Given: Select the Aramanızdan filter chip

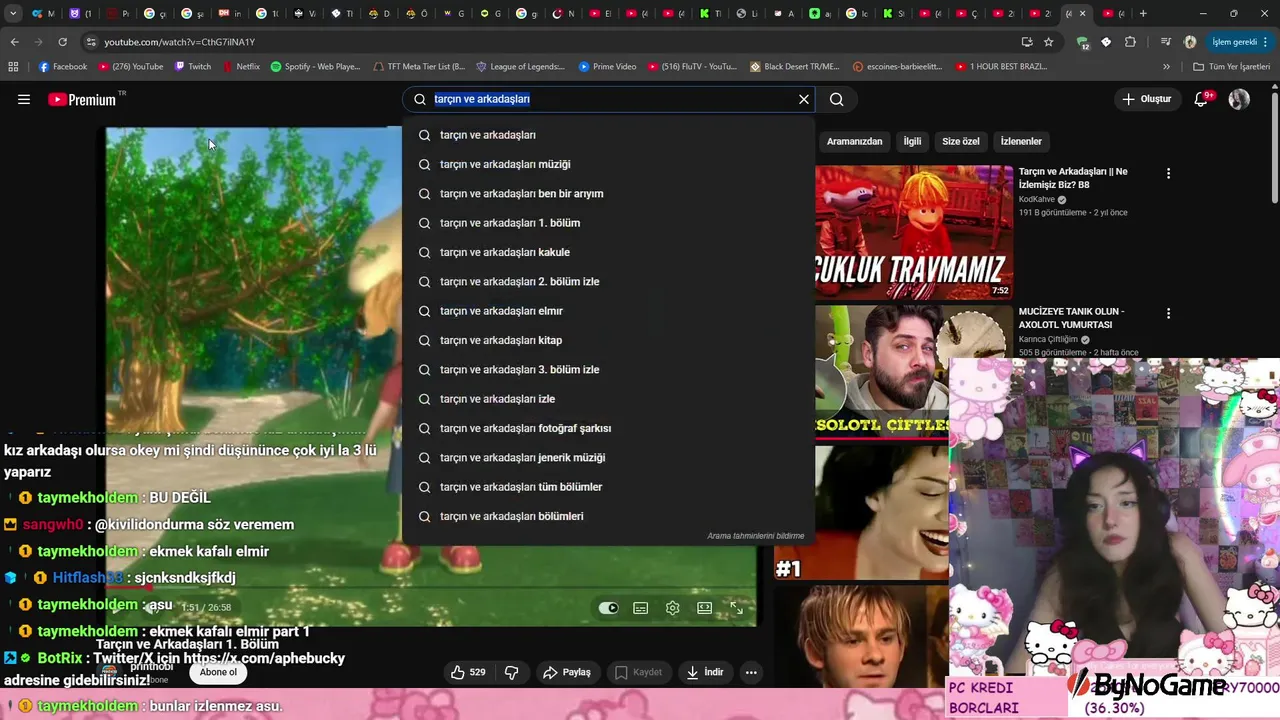Looking at the screenshot, I should 854,141.
